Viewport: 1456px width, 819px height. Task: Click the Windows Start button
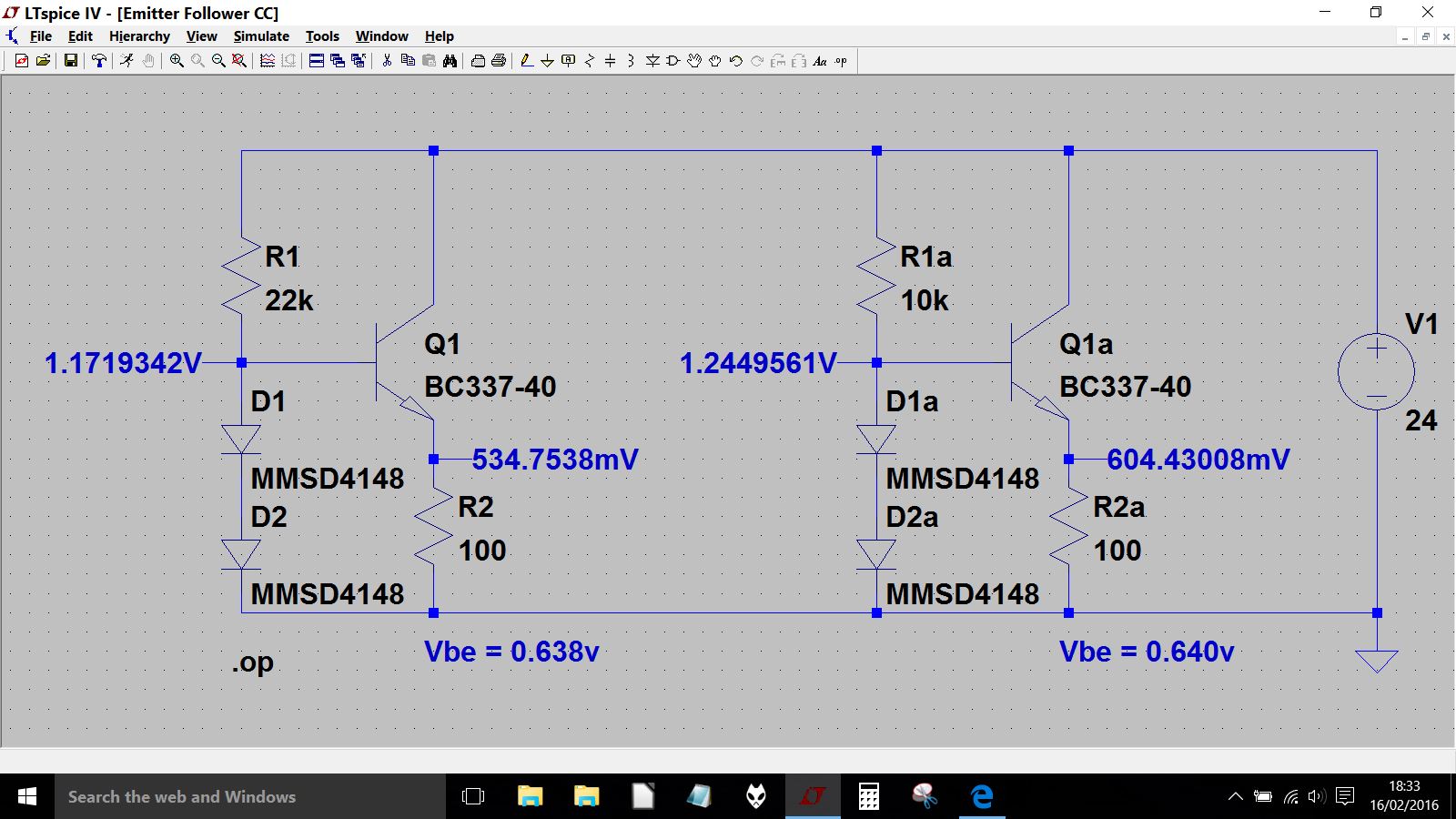click(x=27, y=797)
